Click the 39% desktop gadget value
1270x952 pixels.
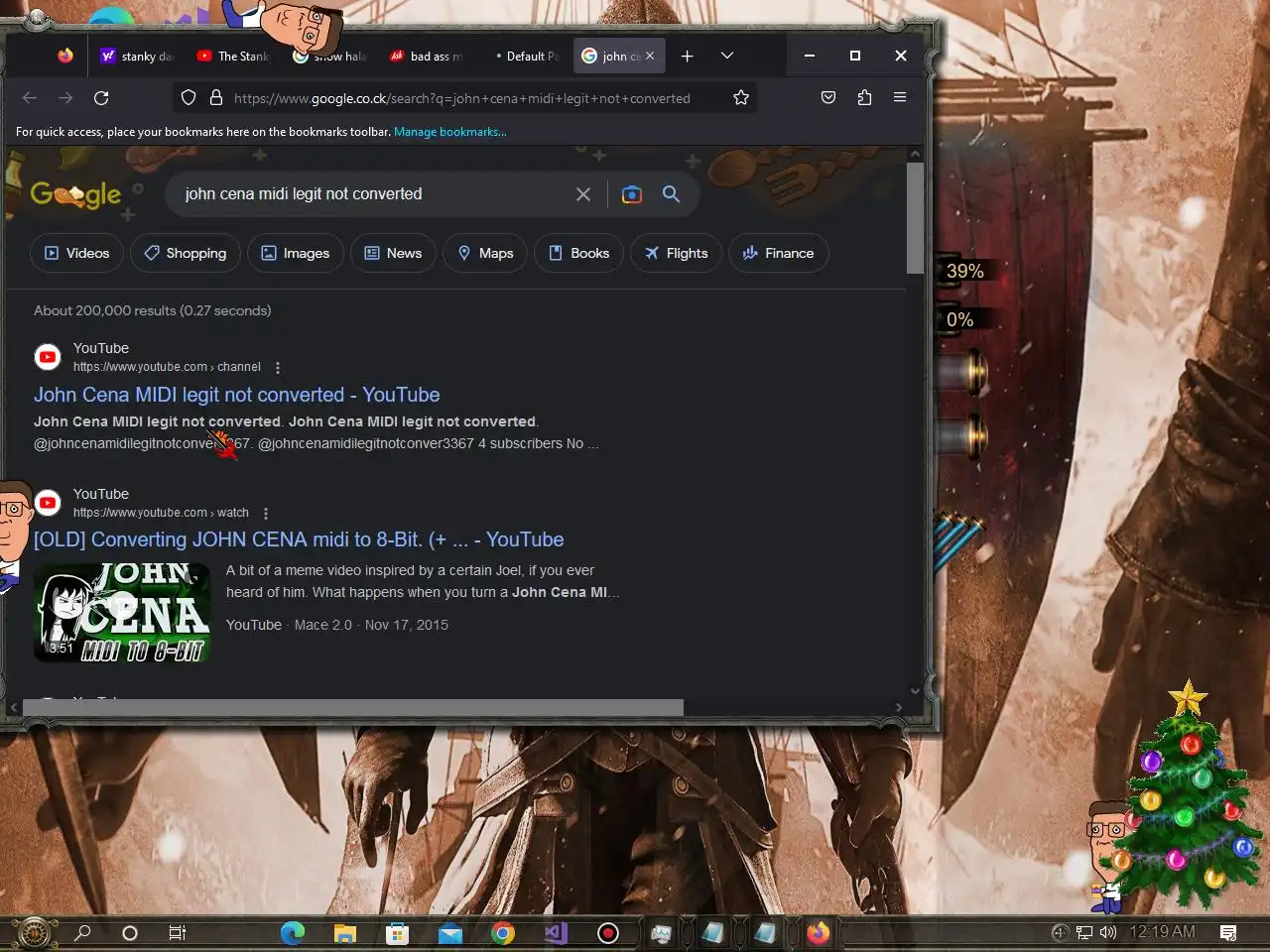tap(964, 271)
